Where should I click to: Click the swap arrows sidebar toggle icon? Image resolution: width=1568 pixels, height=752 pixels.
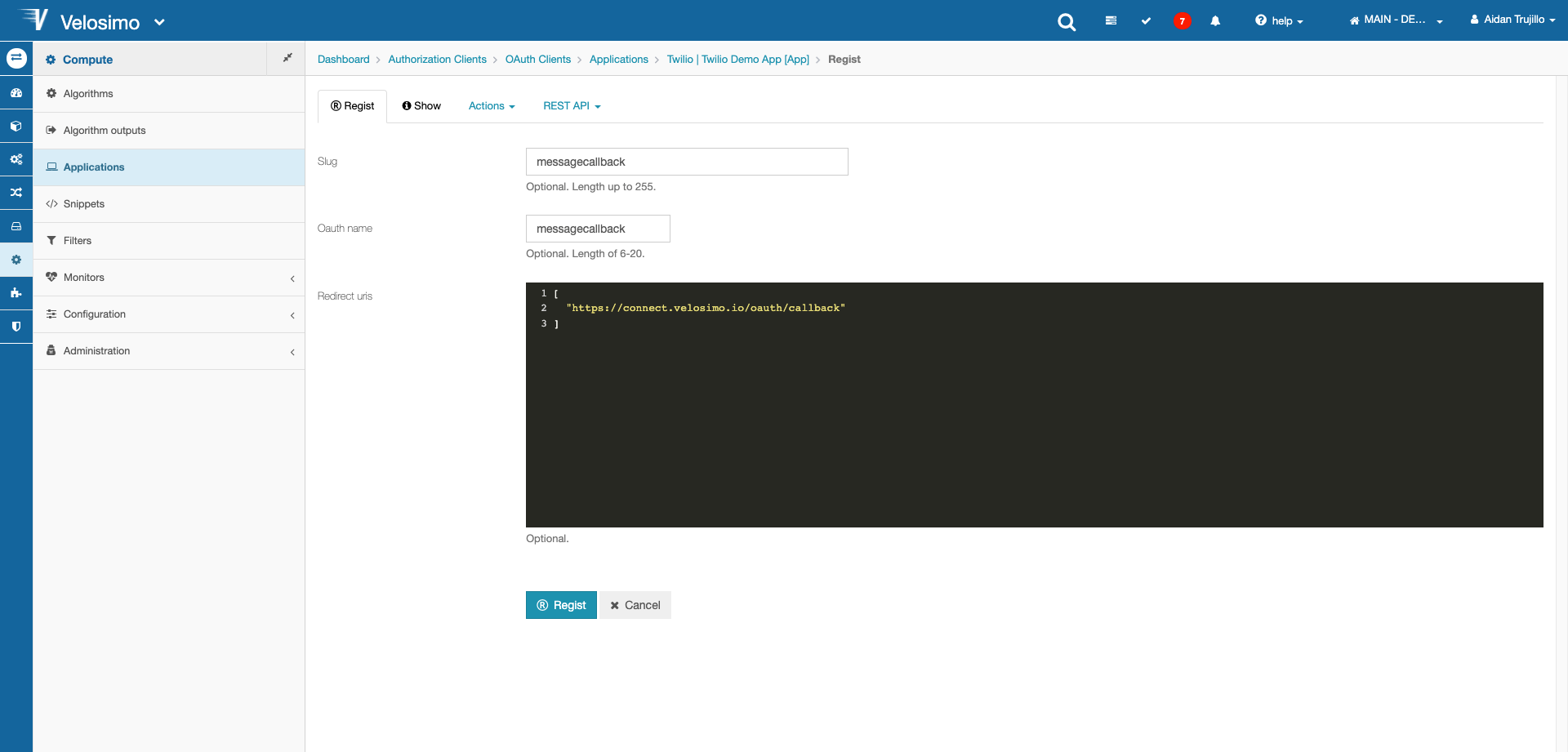tap(16, 58)
